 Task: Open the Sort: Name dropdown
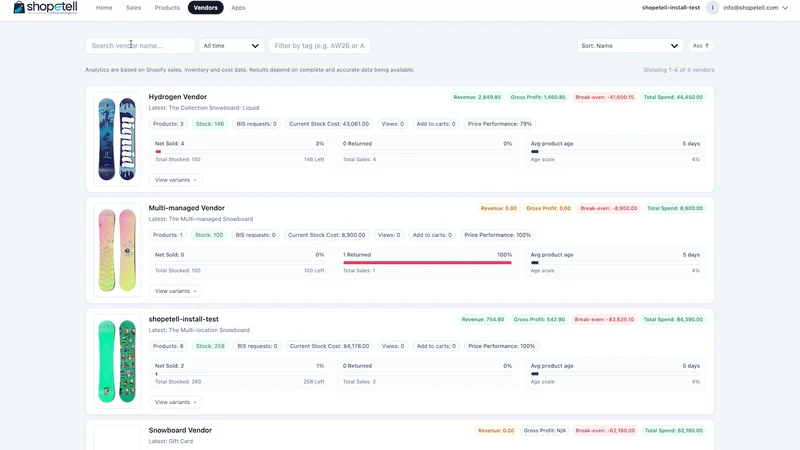coord(630,45)
